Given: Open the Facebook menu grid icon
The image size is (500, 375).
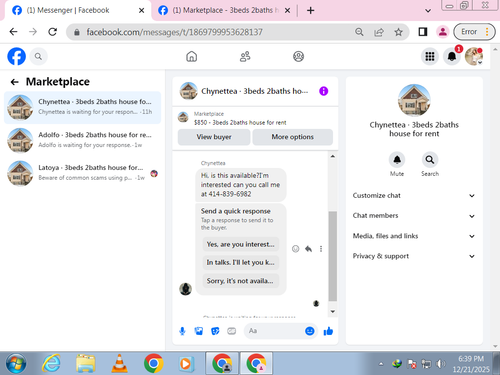Looking at the screenshot, I should (x=430, y=56).
